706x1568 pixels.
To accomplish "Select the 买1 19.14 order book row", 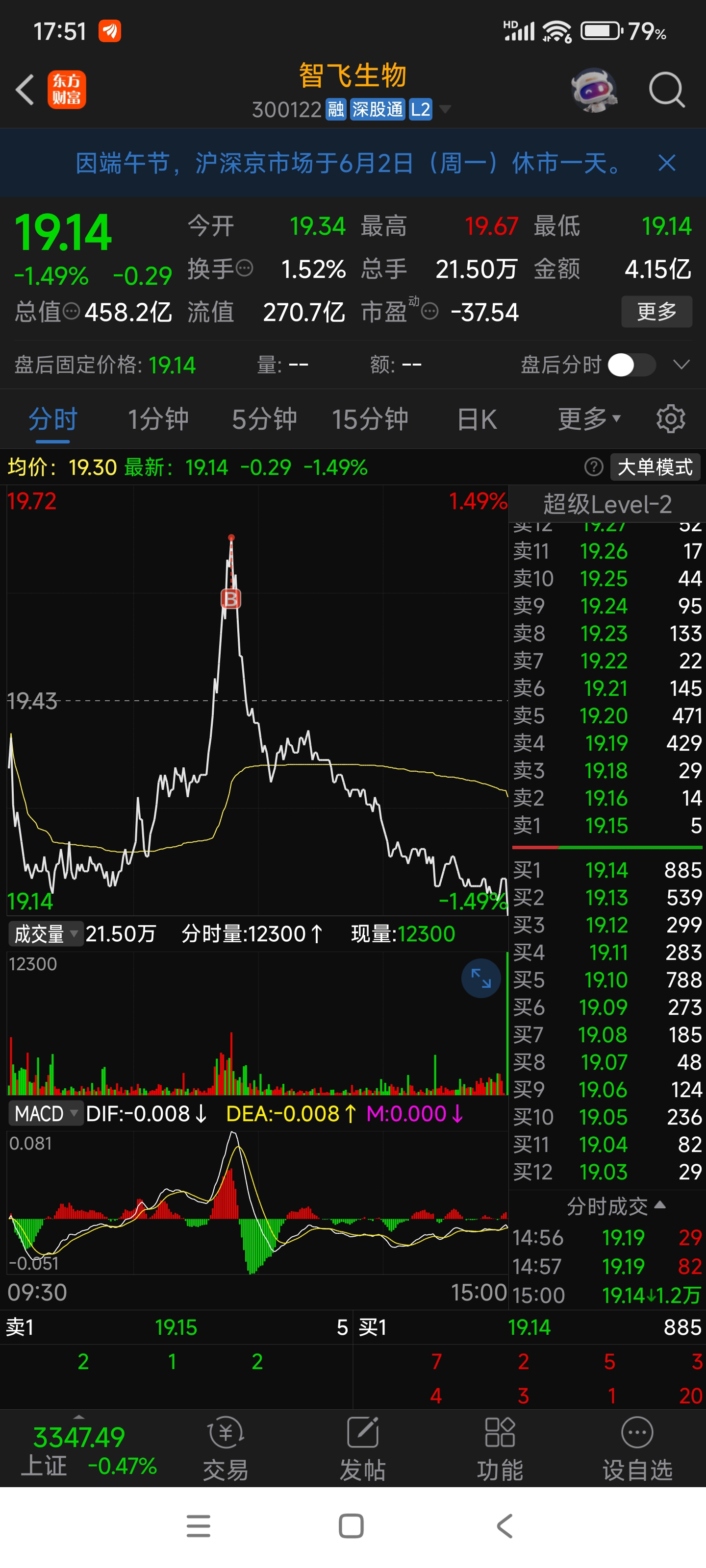I will [x=607, y=870].
